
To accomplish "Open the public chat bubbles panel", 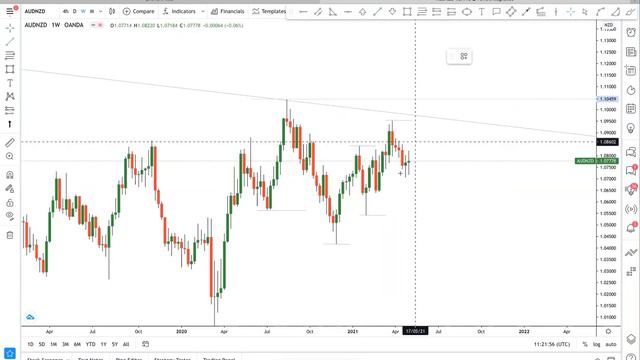I will 631,152.
